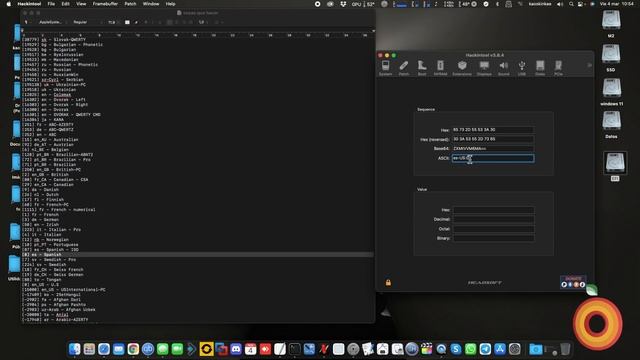Click the Base64 field
640x360 pixels.
coord(493,149)
